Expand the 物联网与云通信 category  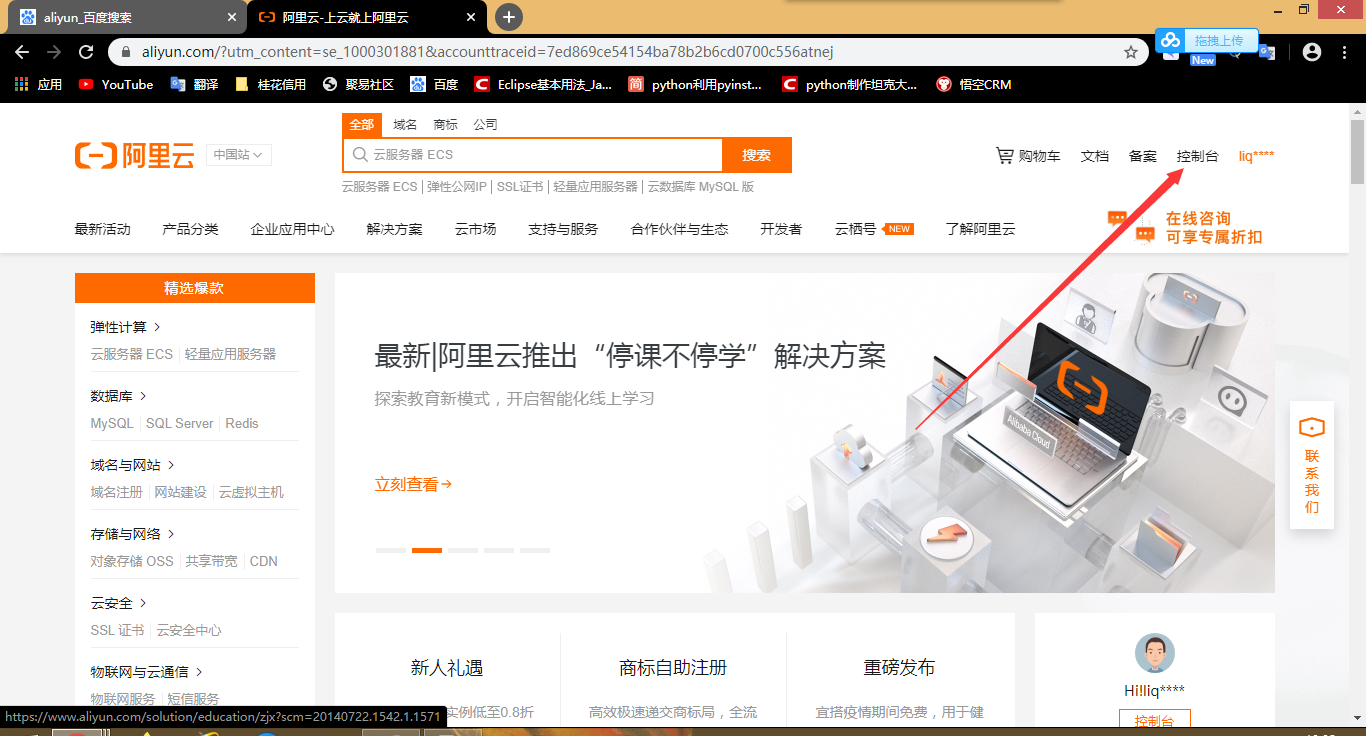(x=147, y=672)
